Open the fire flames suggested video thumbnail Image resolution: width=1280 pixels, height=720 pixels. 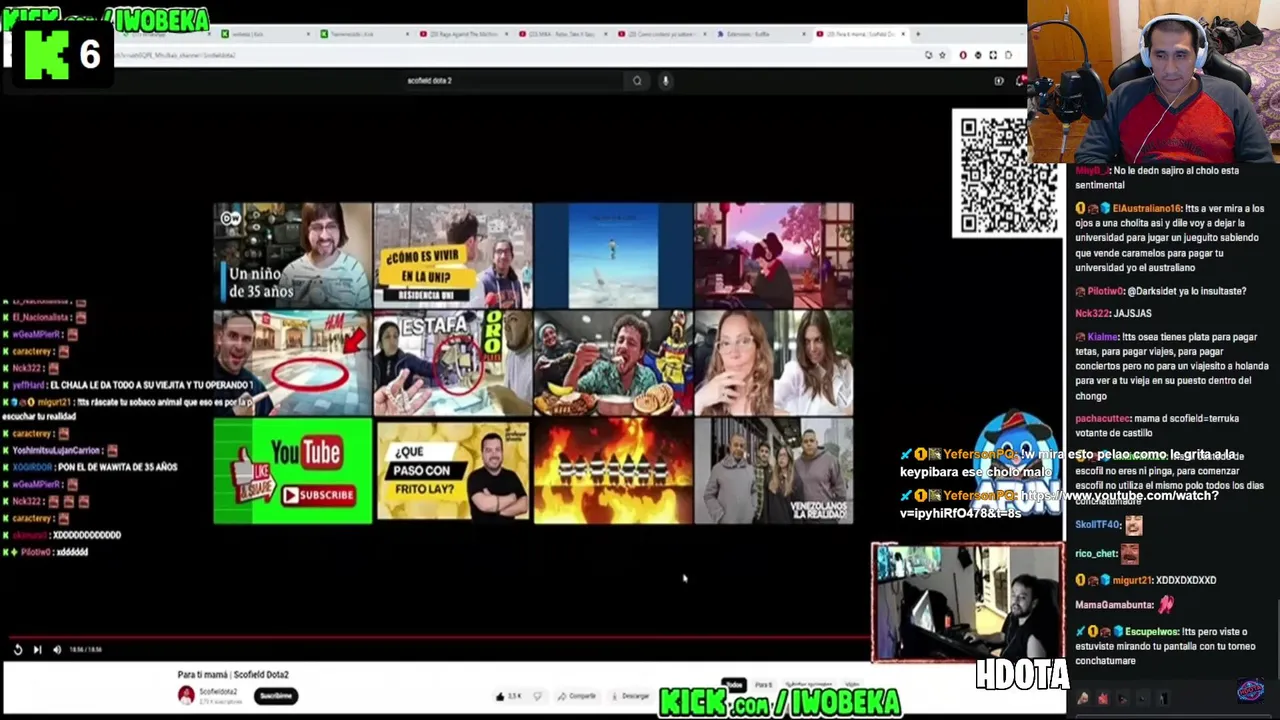tap(613, 471)
